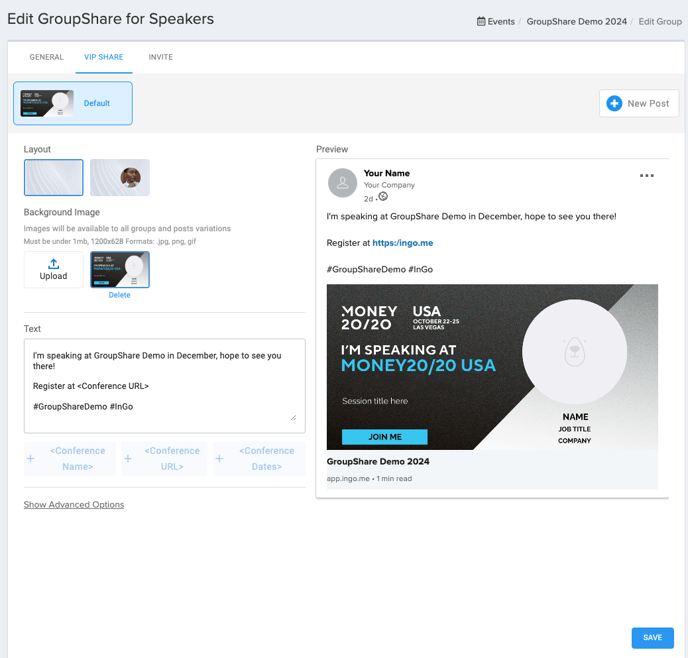This screenshot has width=688, height=658.
Task: Click the plus icon on New Post
Action: click(x=614, y=104)
